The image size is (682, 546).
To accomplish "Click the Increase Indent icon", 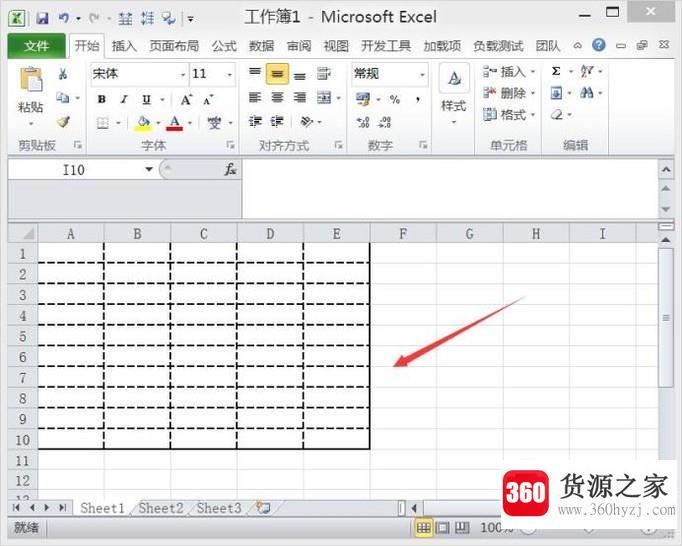I will point(277,121).
